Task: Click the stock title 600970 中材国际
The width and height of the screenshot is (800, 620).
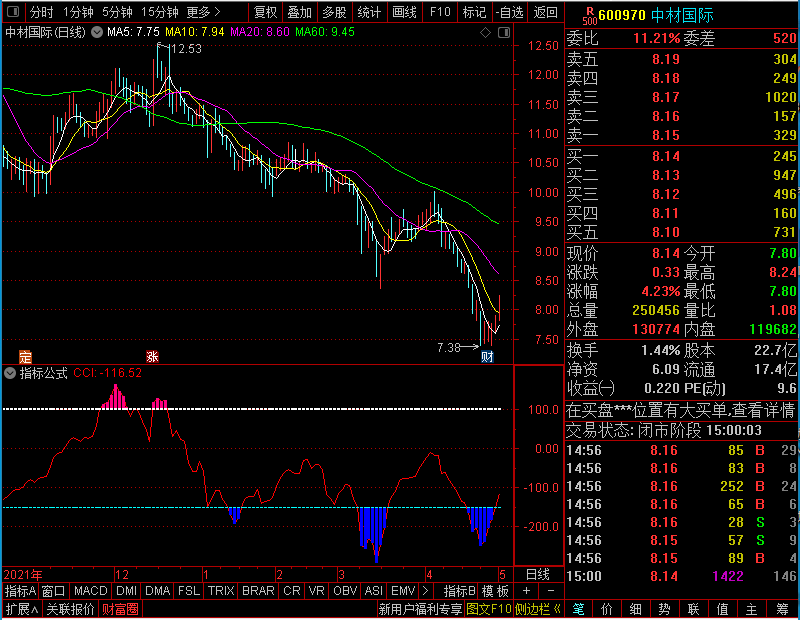Action: tap(656, 15)
